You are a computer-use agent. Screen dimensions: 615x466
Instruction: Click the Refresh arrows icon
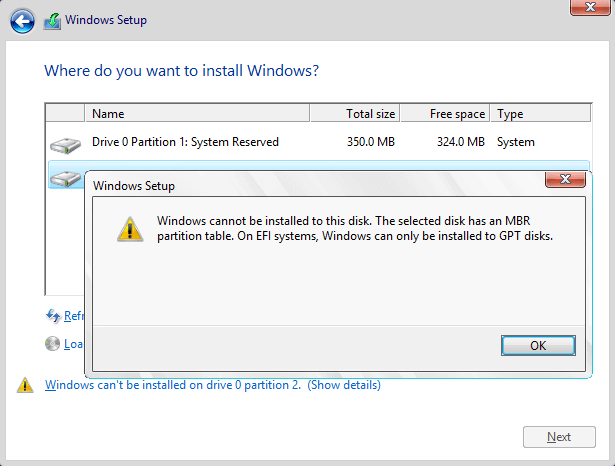(53, 316)
